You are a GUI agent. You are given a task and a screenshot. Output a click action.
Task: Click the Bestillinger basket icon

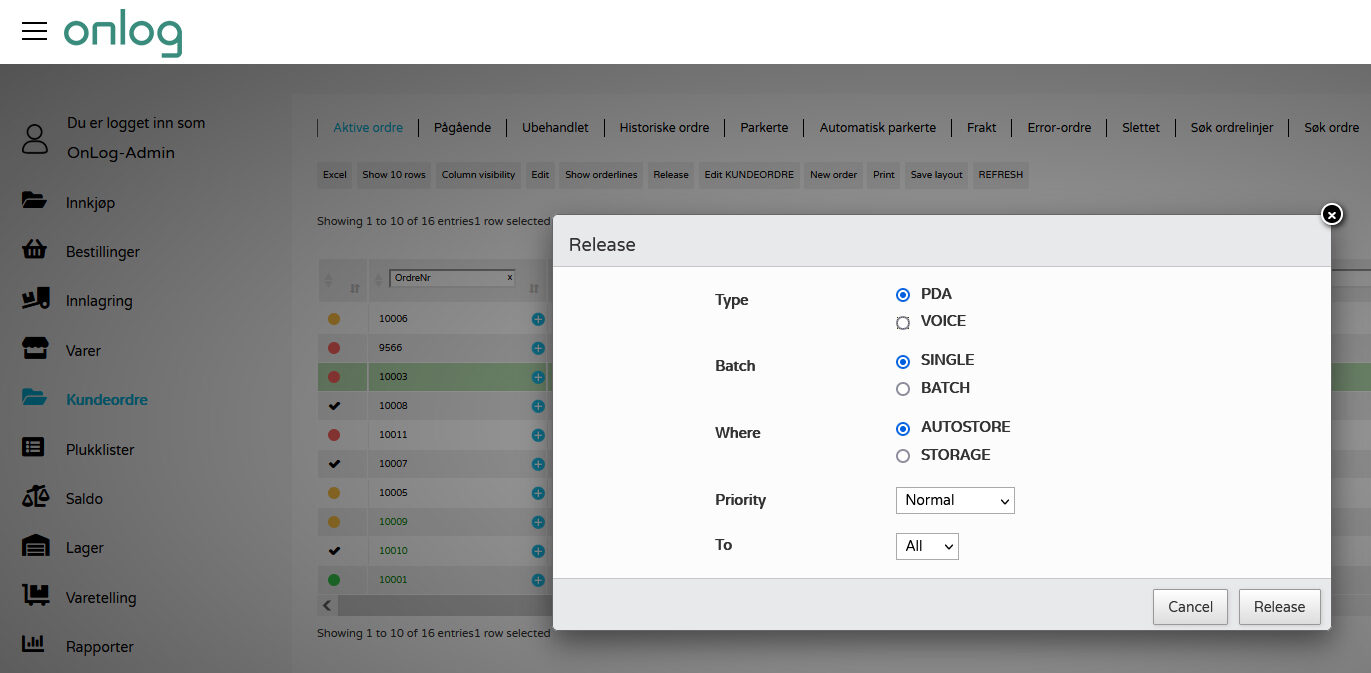point(35,251)
